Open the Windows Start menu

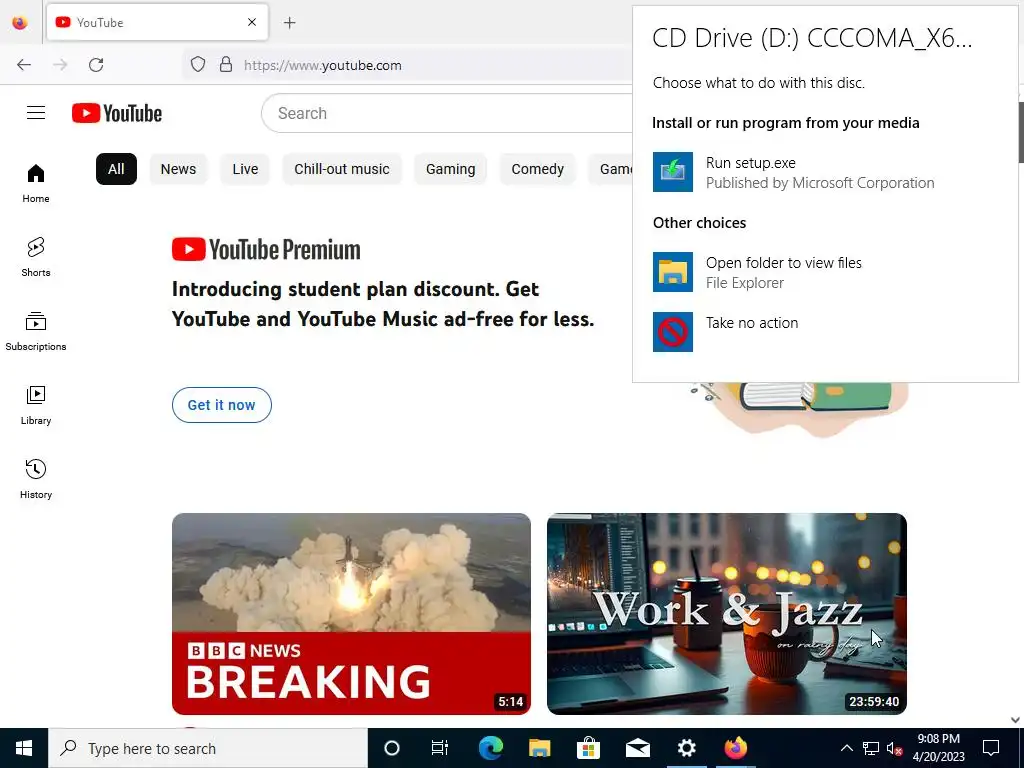pos(24,748)
